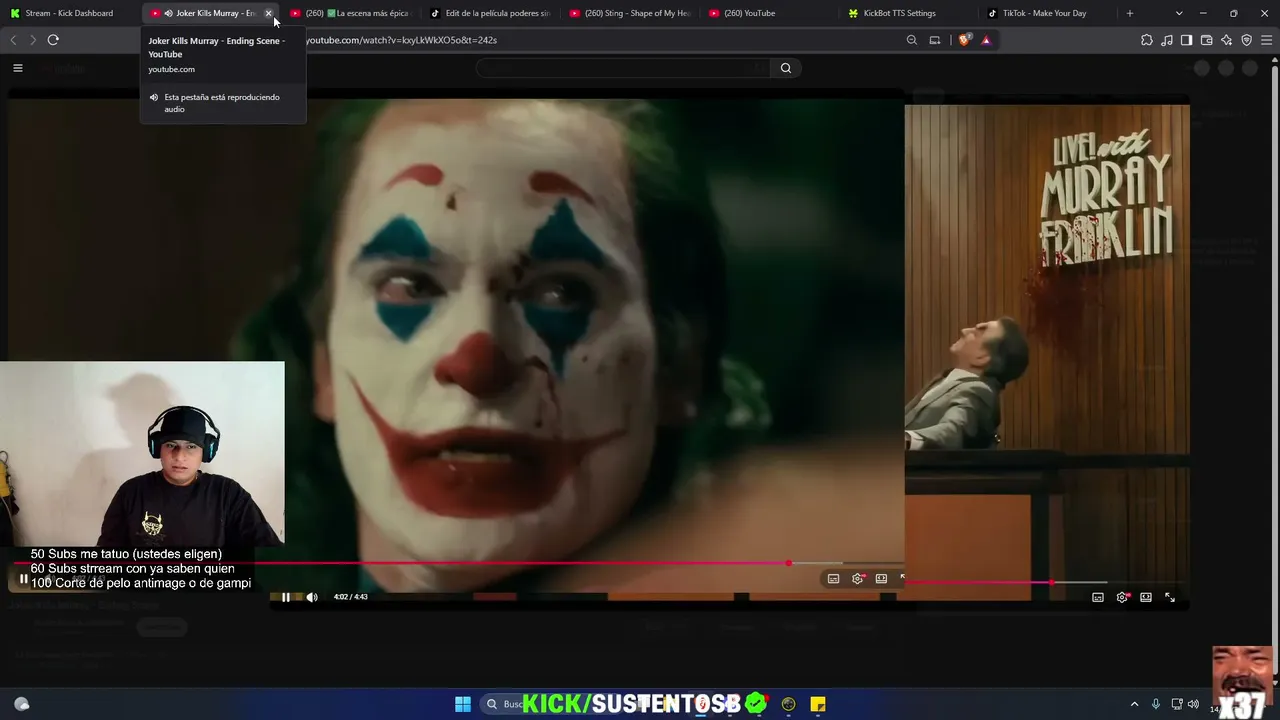Screen dimensions: 1280x720
Task: Open the Brave Shields lion icon
Action: tap(964, 40)
